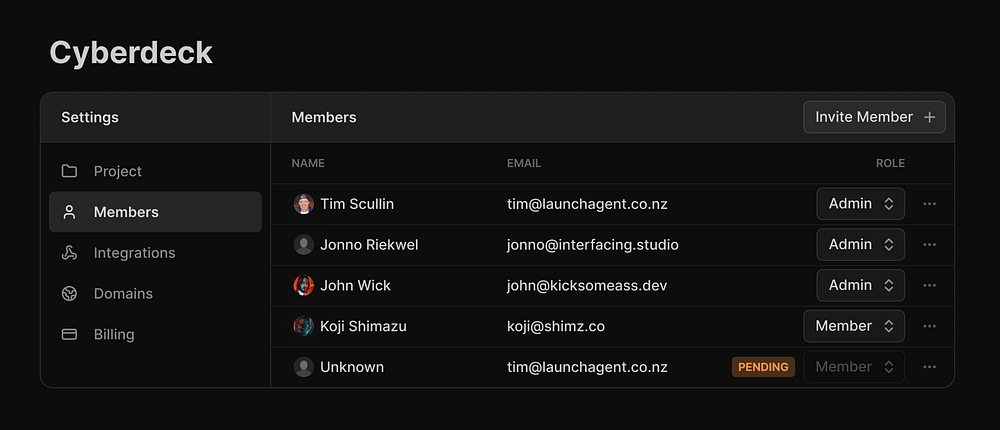Open Tim Scullin's Admin role dropdown

[860, 204]
